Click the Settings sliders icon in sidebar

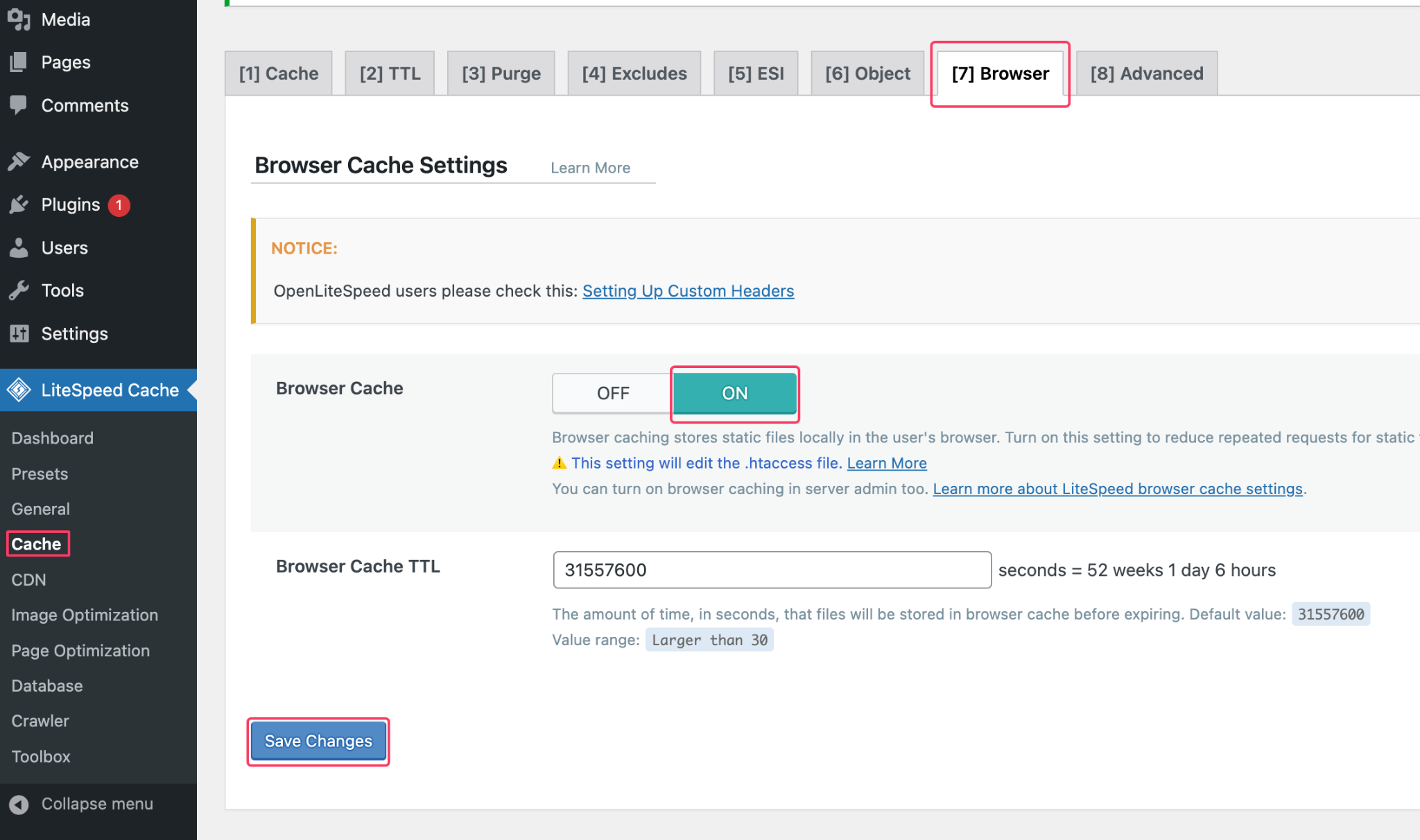(19, 333)
